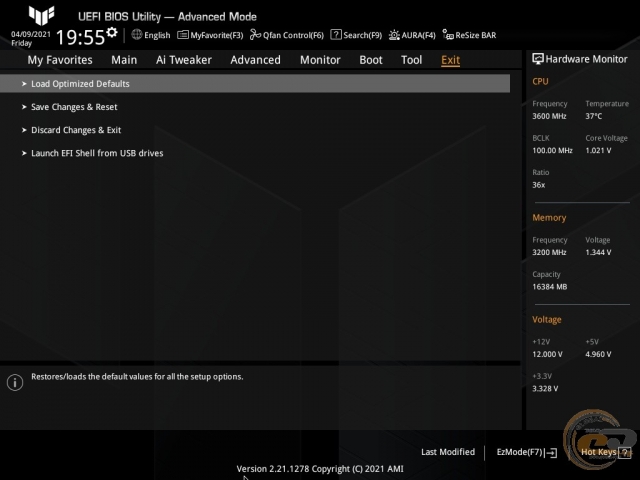Open Search(F9) tool
The height and width of the screenshot is (480, 640).
362,36
